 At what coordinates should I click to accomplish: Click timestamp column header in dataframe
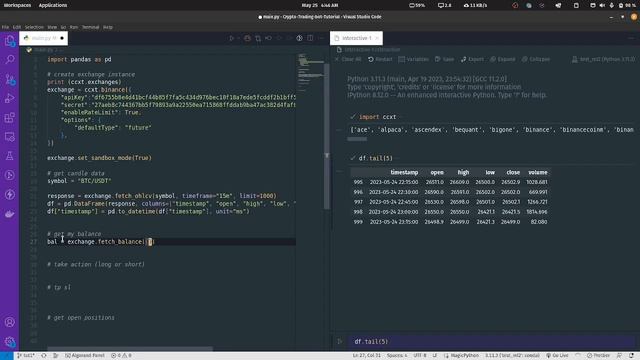(x=404, y=172)
